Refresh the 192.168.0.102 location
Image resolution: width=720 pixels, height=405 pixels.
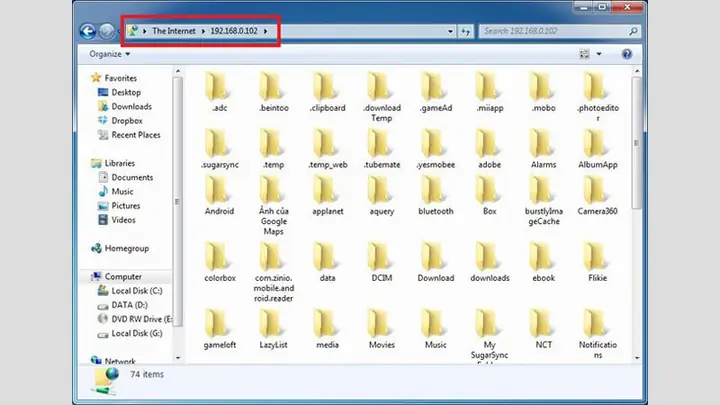coord(466,31)
